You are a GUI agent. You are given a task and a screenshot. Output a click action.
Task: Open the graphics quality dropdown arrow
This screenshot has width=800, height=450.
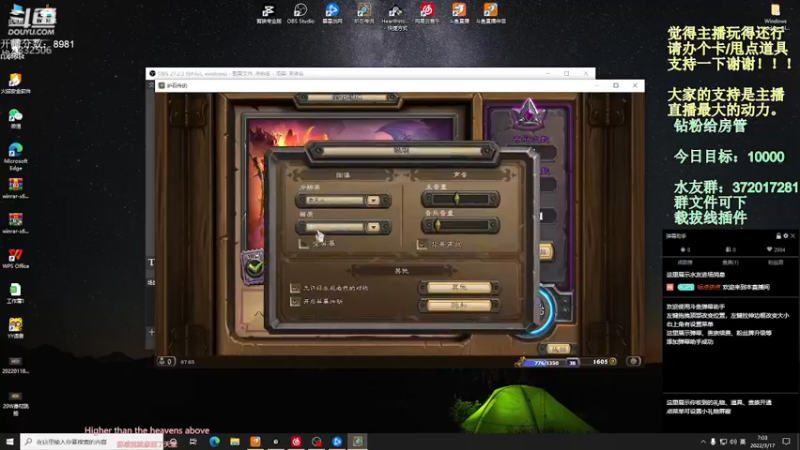[373, 227]
